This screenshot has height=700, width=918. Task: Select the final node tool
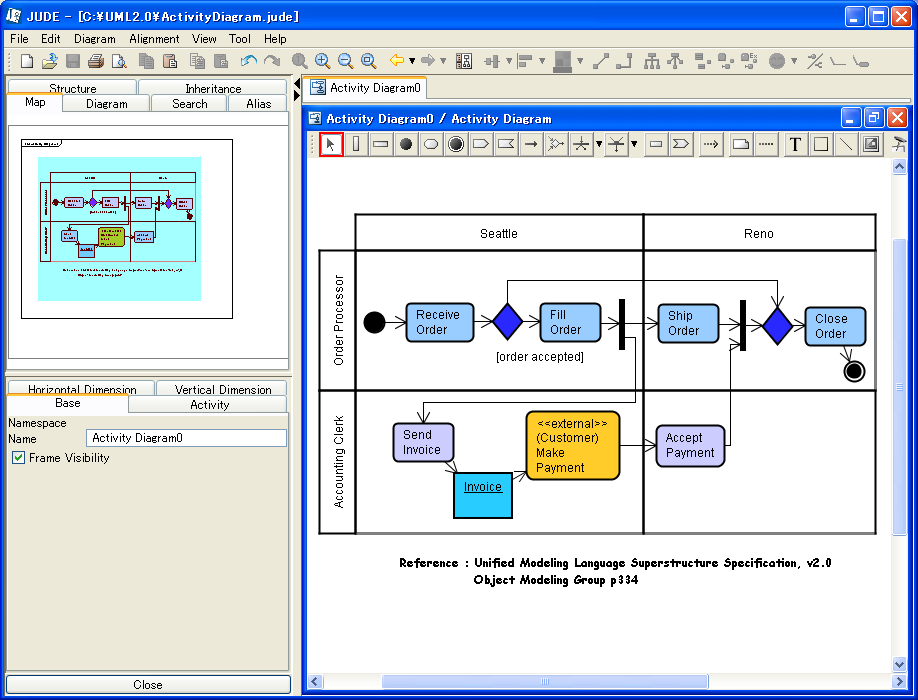(x=456, y=144)
